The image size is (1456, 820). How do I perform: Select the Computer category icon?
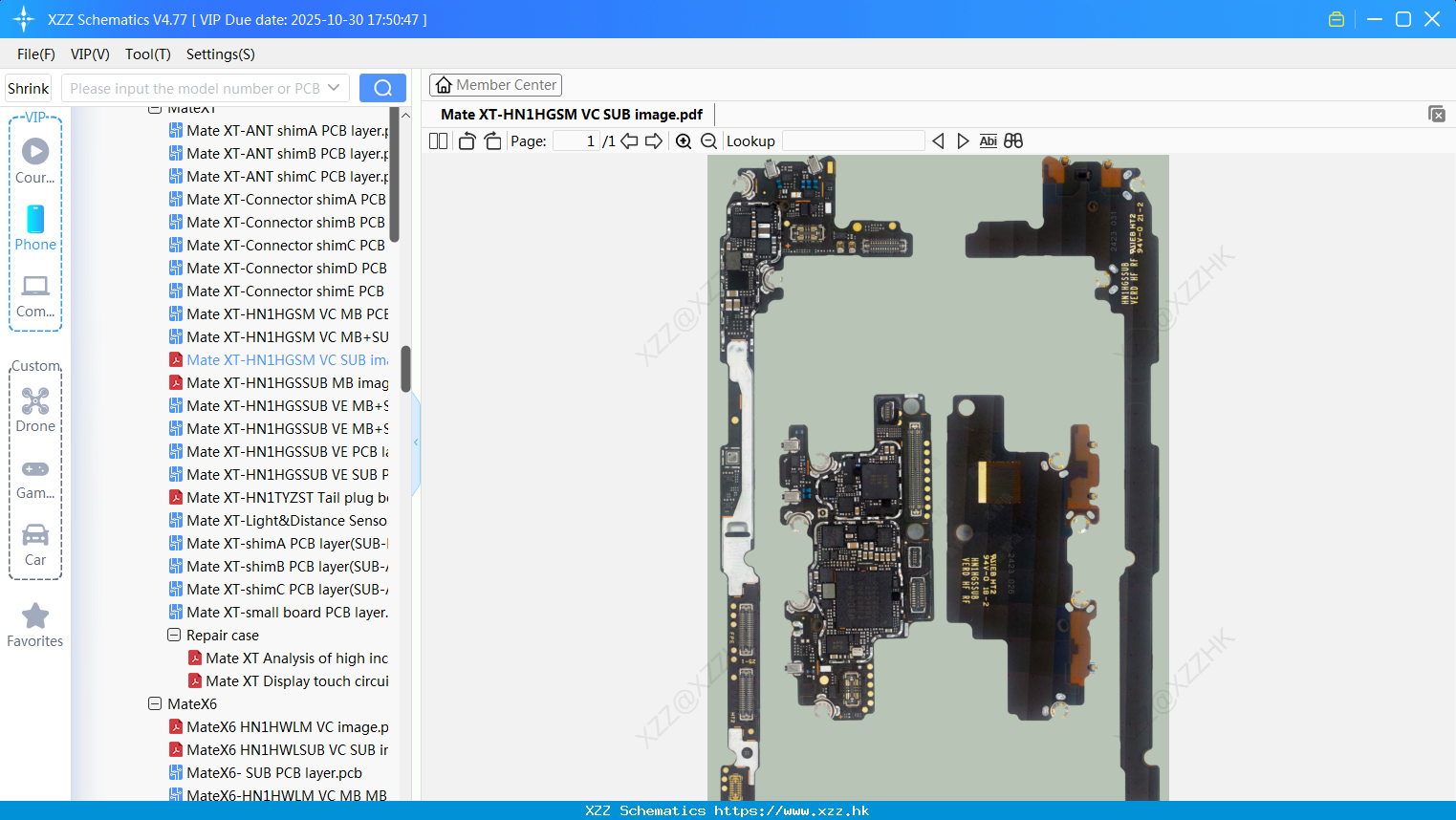[35, 295]
